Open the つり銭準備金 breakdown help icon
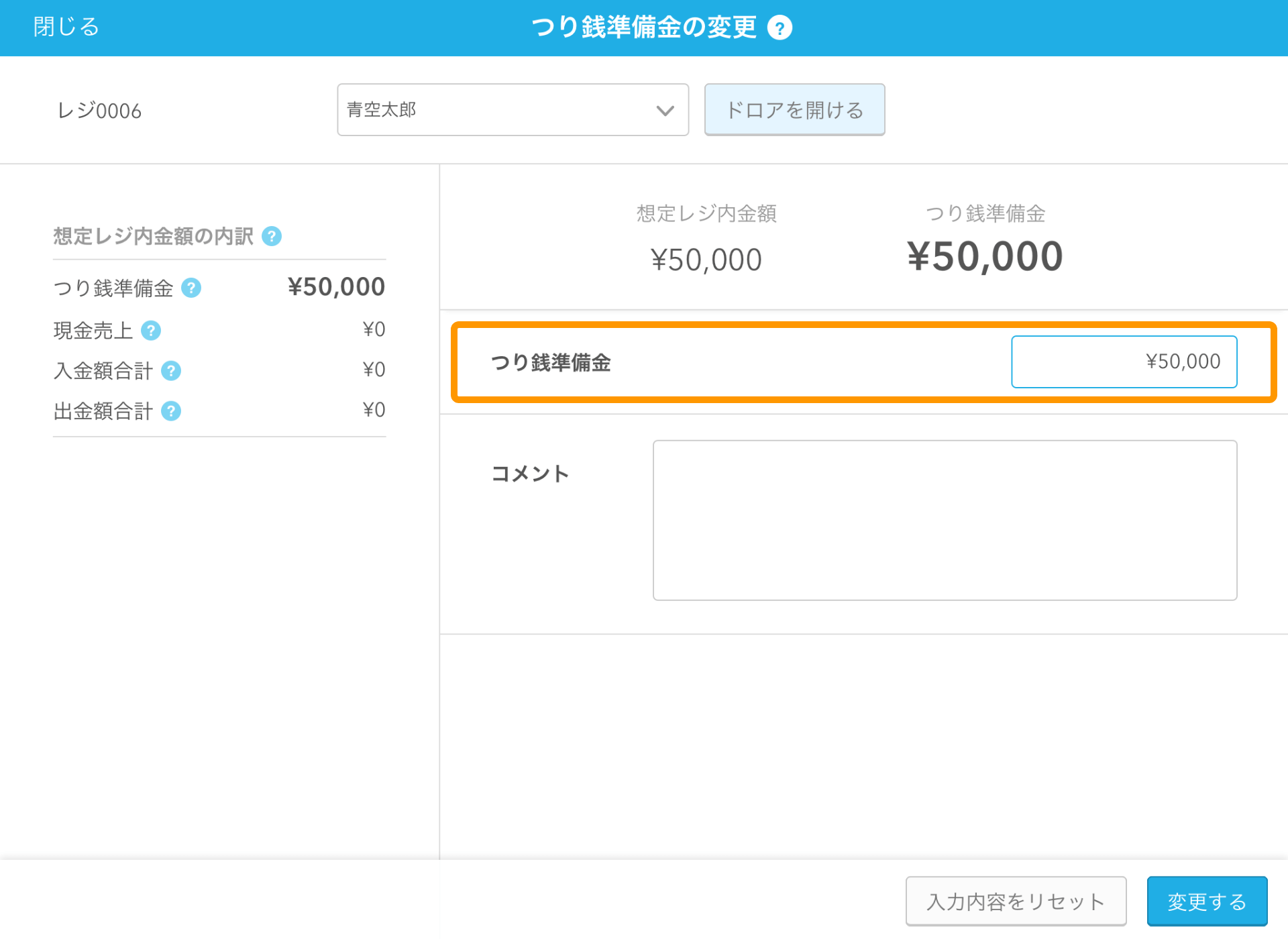Viewport: 1288px width, 939px height. pos(192,288)
